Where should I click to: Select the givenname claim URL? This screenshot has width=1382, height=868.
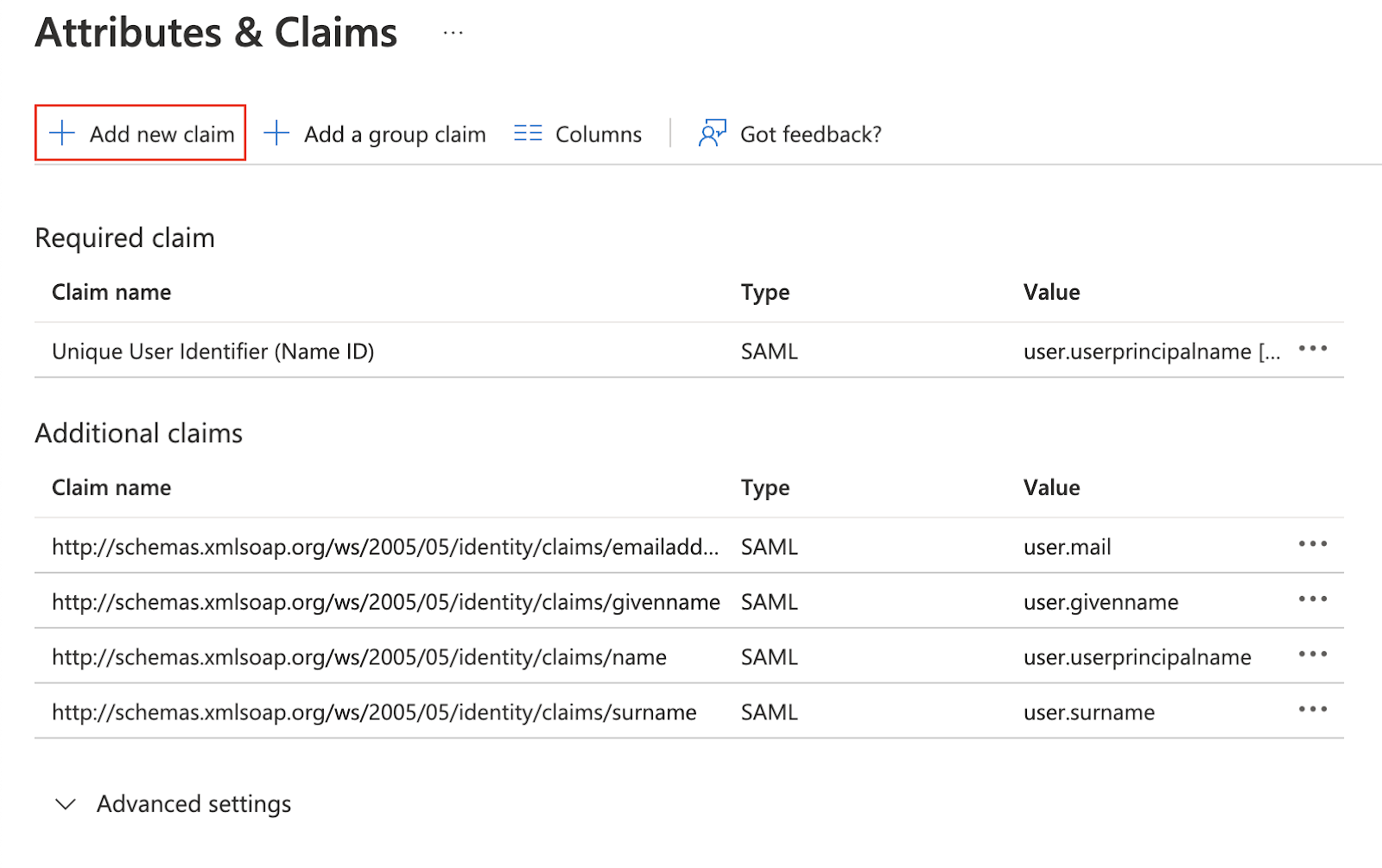385,602
